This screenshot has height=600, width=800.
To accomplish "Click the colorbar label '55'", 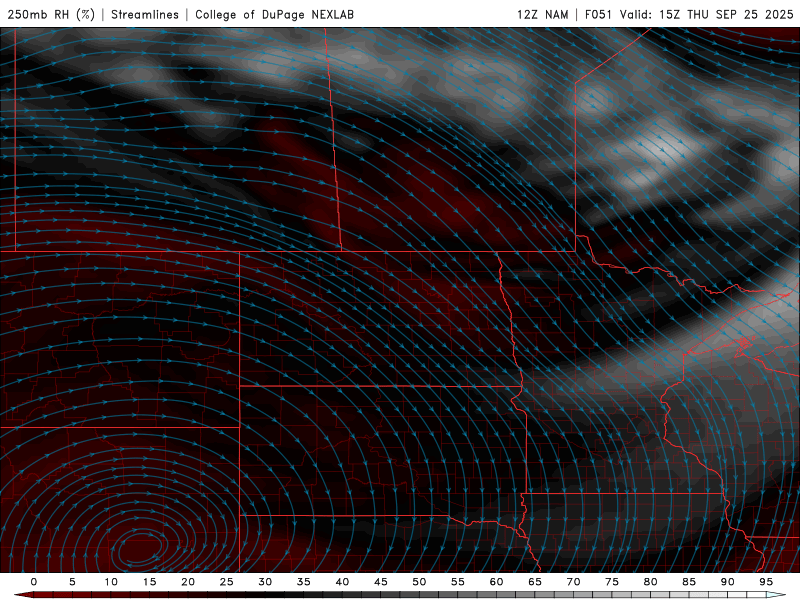I will (x=458, y=582).
